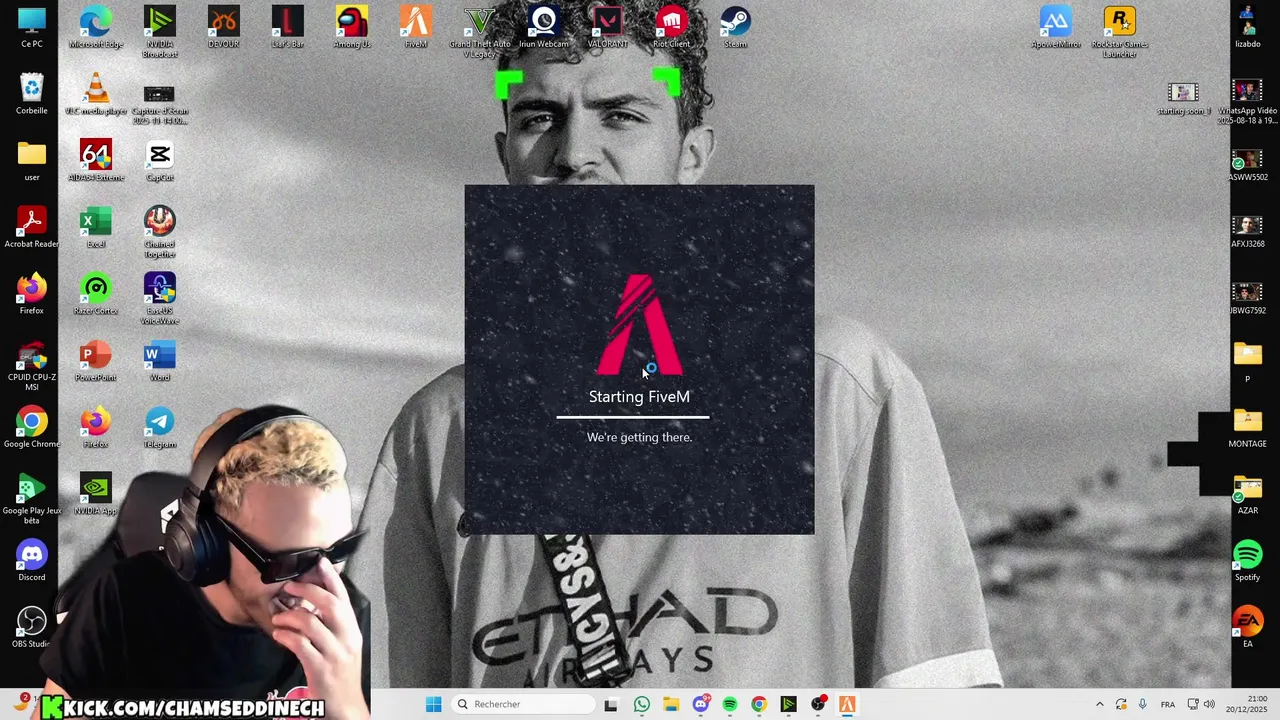Launch the DEVOUR game shortcut
This screenshot has height=720, width=1280.
pyautogui.click(x=223, y=27)
